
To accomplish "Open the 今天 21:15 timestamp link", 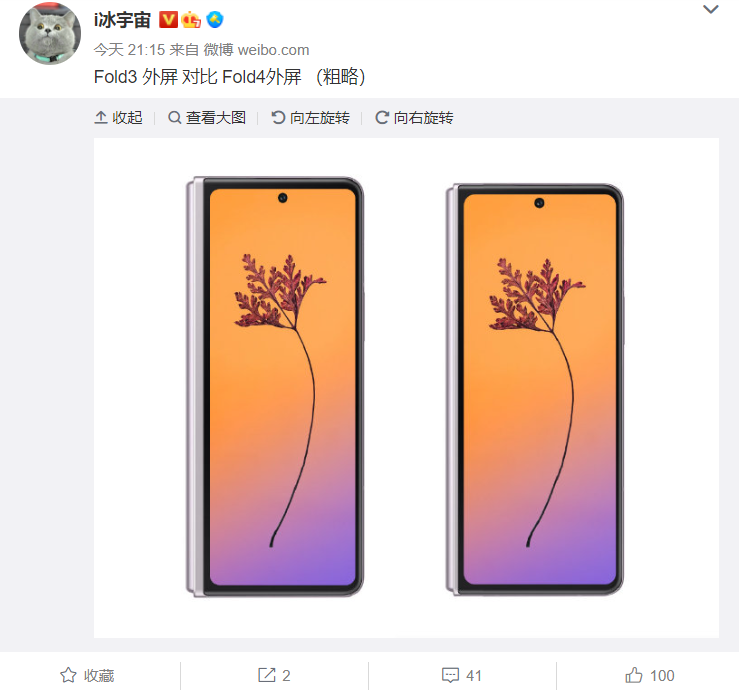I will coord(129,49).
